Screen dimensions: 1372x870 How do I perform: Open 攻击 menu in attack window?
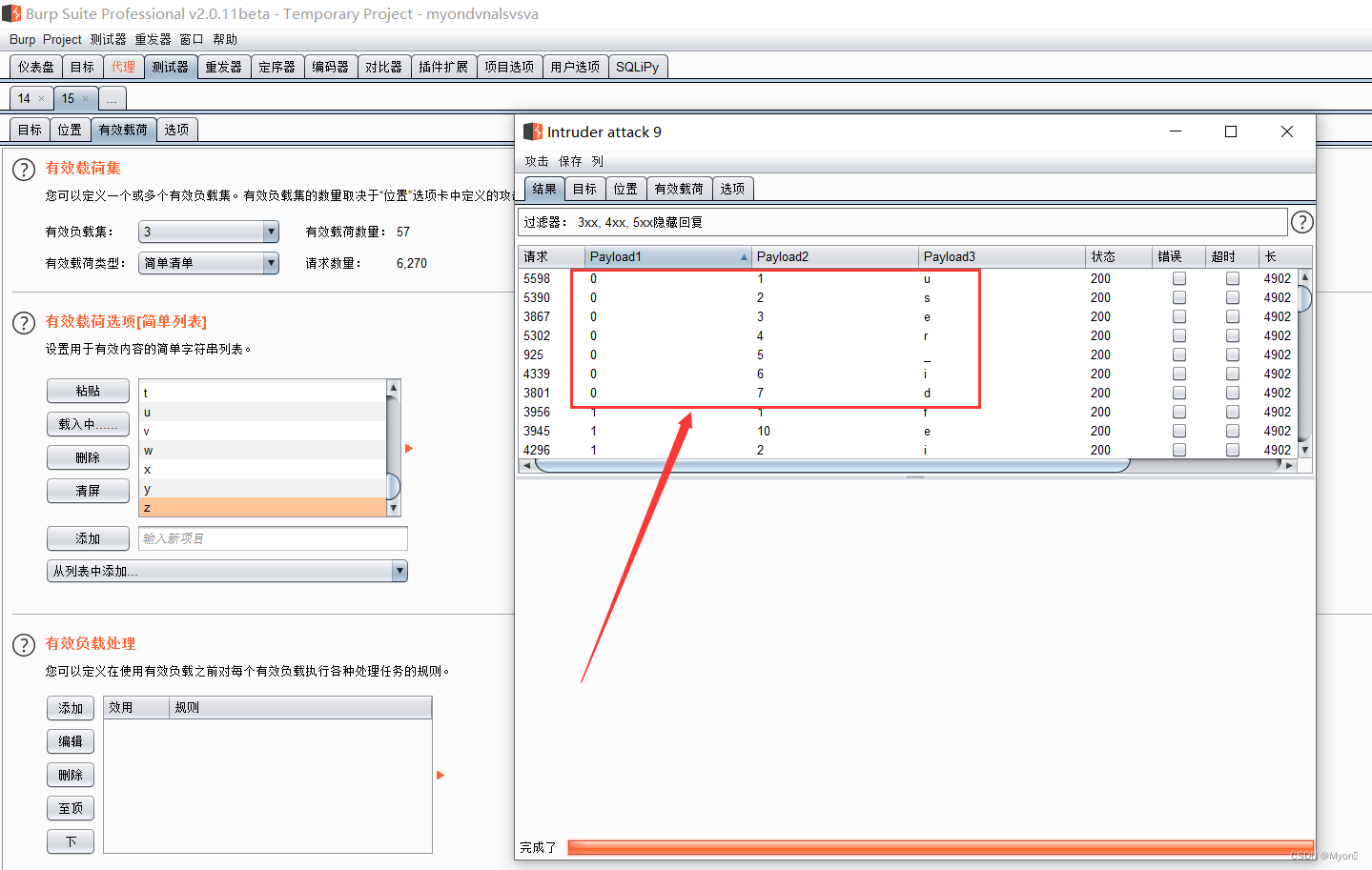tap(537, 161)
